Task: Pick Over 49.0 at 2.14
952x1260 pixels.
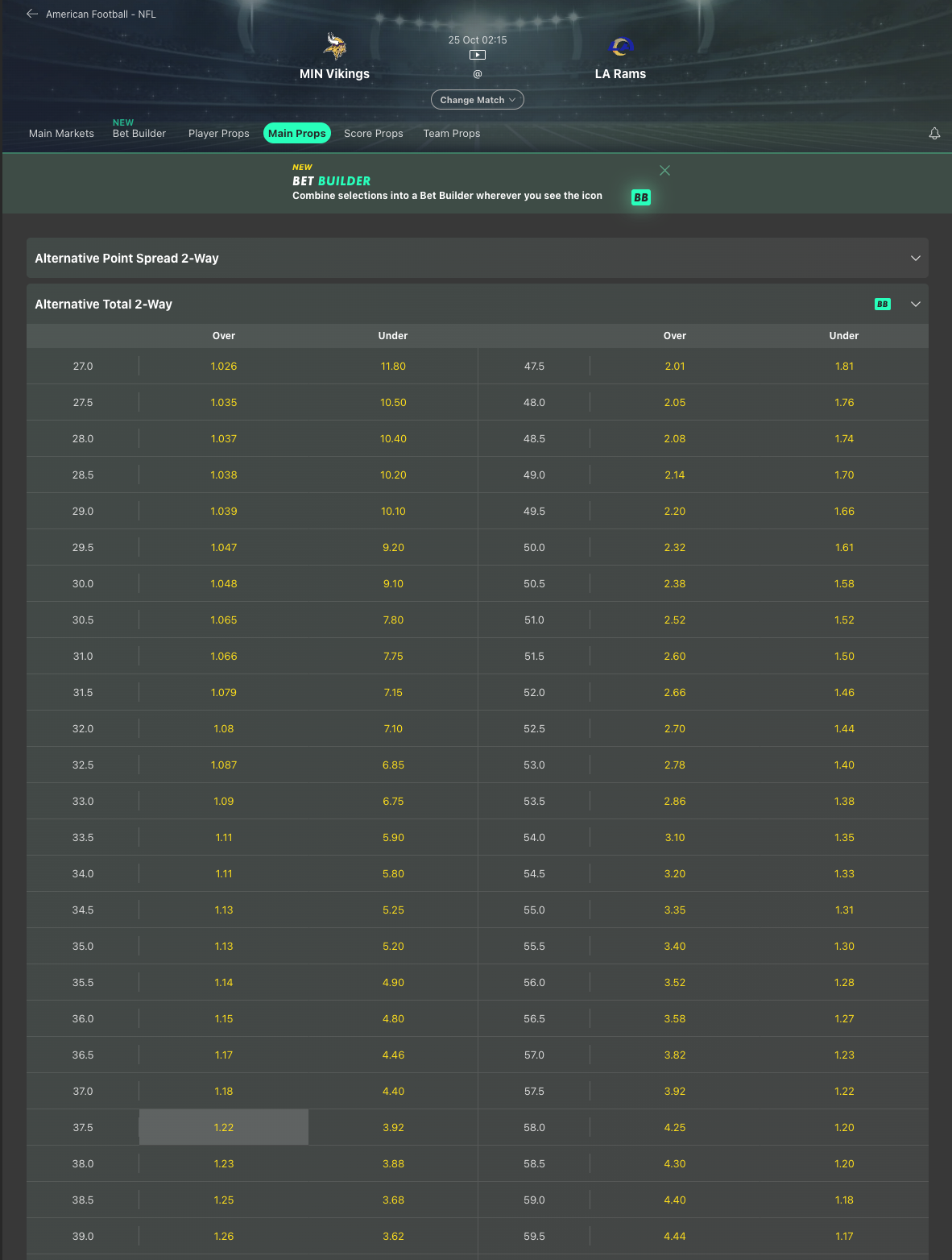Action: tap(675, 475)
